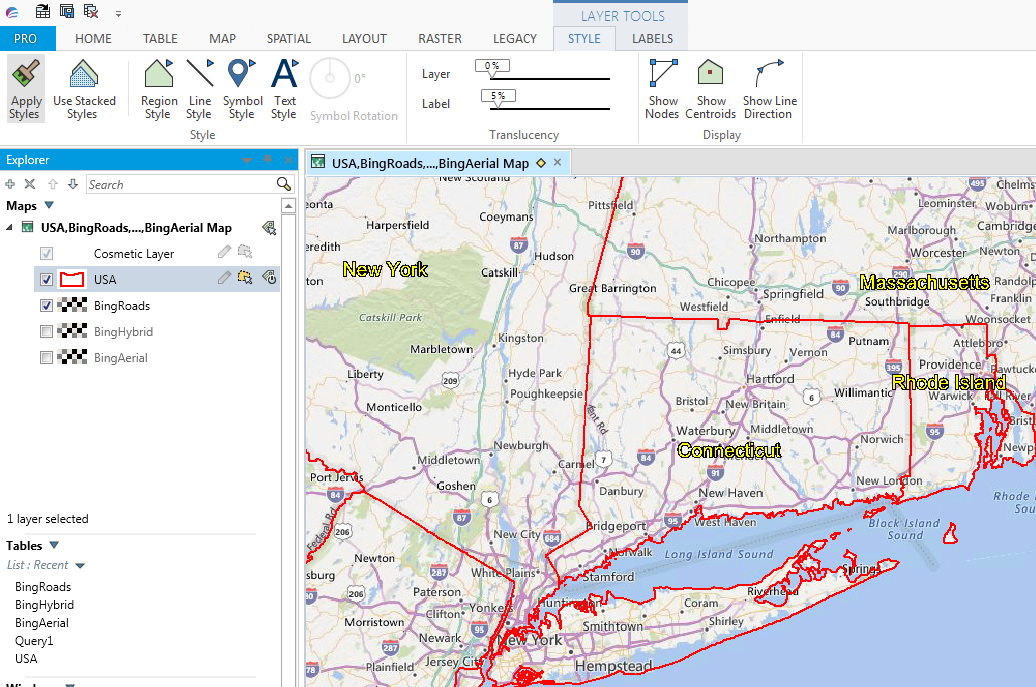Switch to the LABELS ribbon tab

pyautogui.click(x=651, y=38)
